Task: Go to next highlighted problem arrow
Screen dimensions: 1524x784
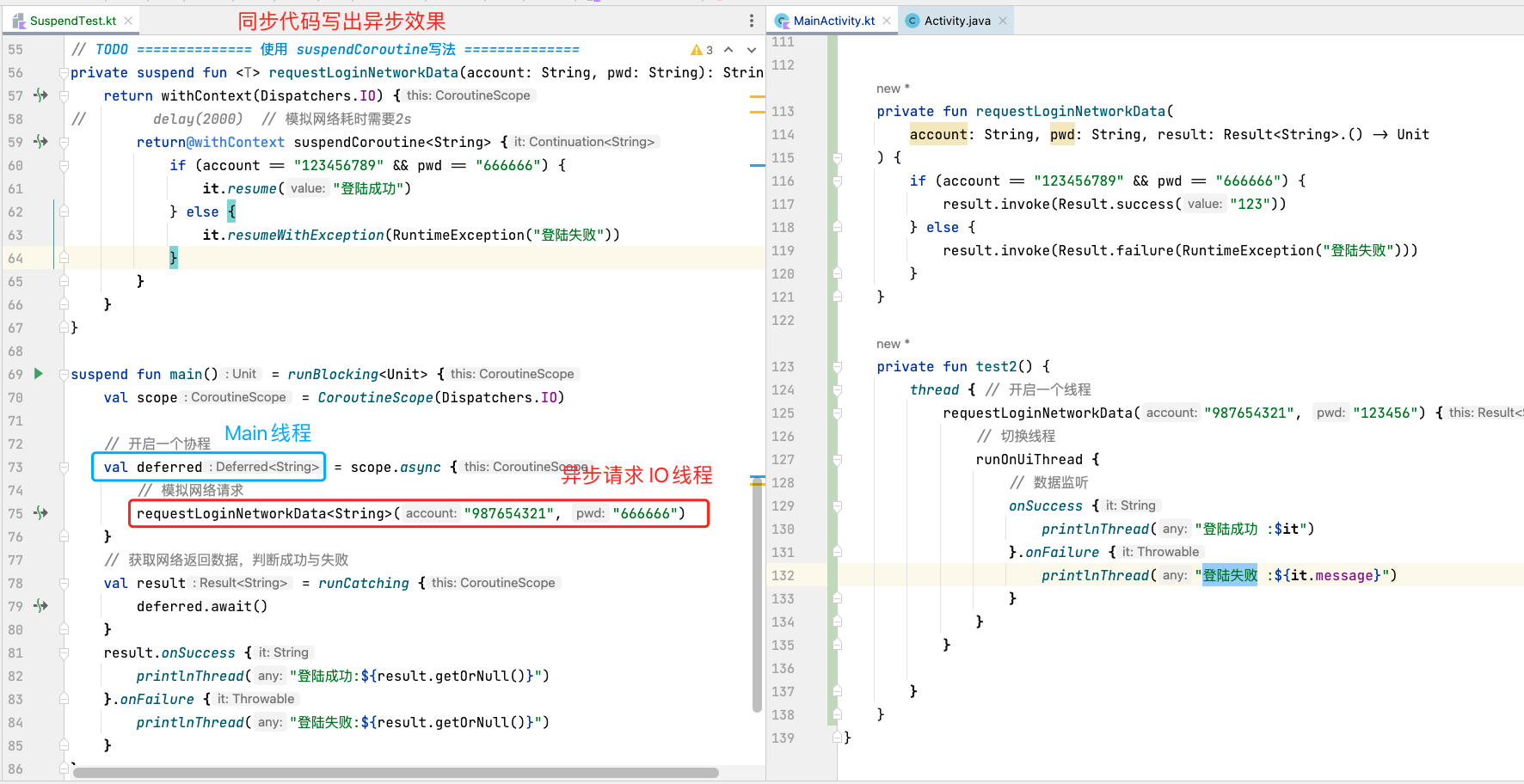Action: pos(751,50)
